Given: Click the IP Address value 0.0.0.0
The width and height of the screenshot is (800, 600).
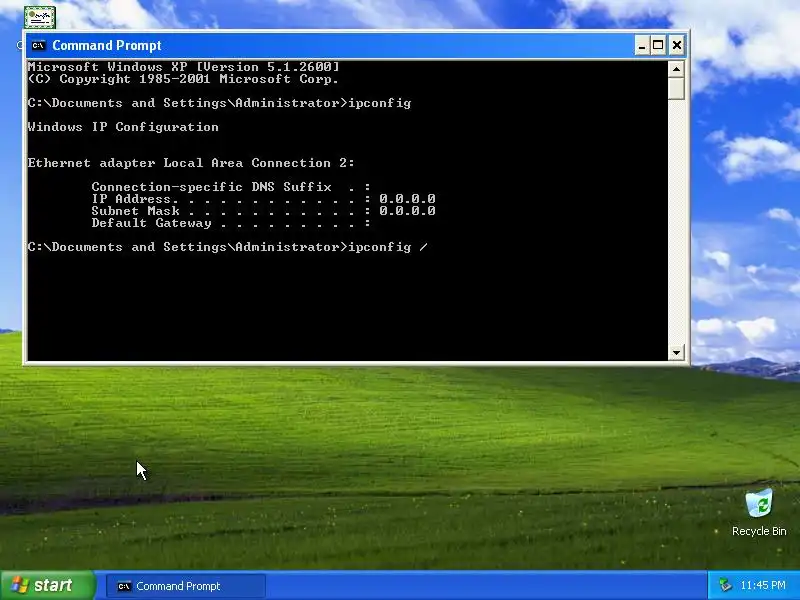Looking at the screenshot, I should (407, 198).
